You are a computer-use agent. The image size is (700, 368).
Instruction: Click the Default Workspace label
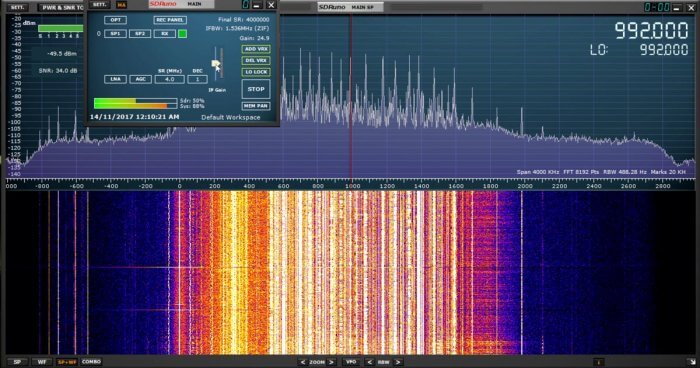(230, 117)
